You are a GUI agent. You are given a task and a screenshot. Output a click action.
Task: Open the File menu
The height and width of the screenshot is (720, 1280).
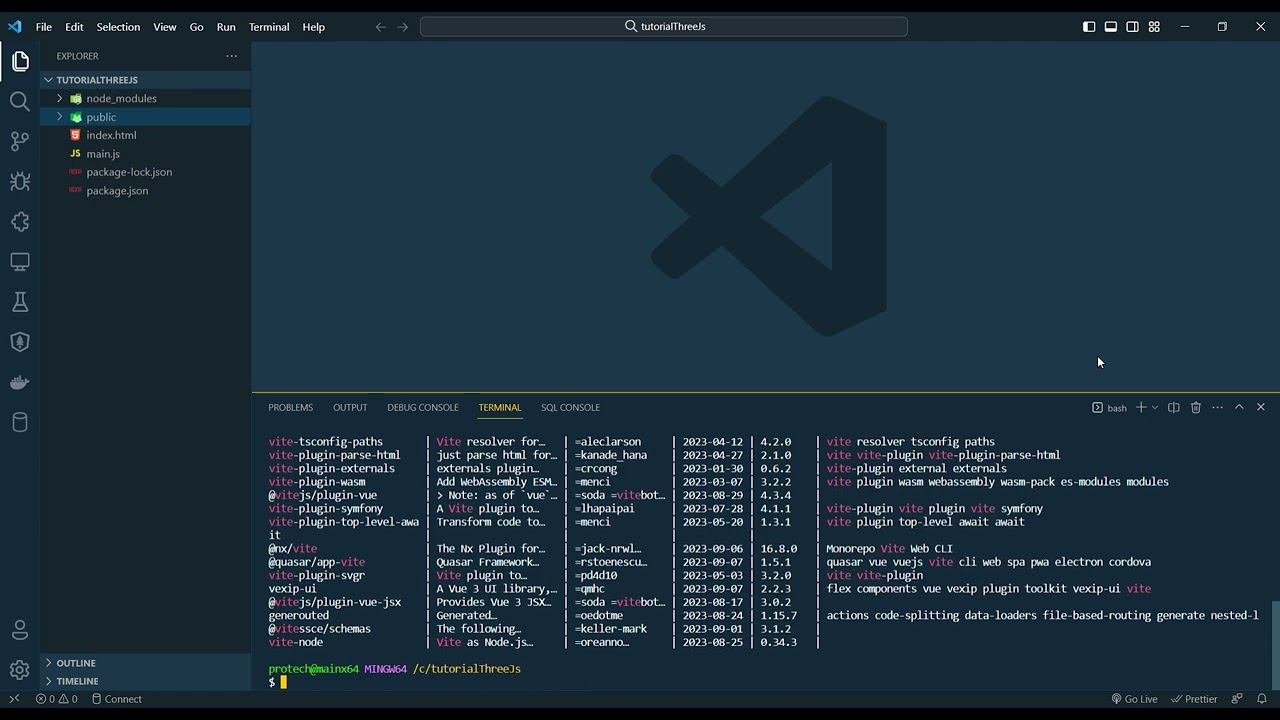tap(44, 27)
